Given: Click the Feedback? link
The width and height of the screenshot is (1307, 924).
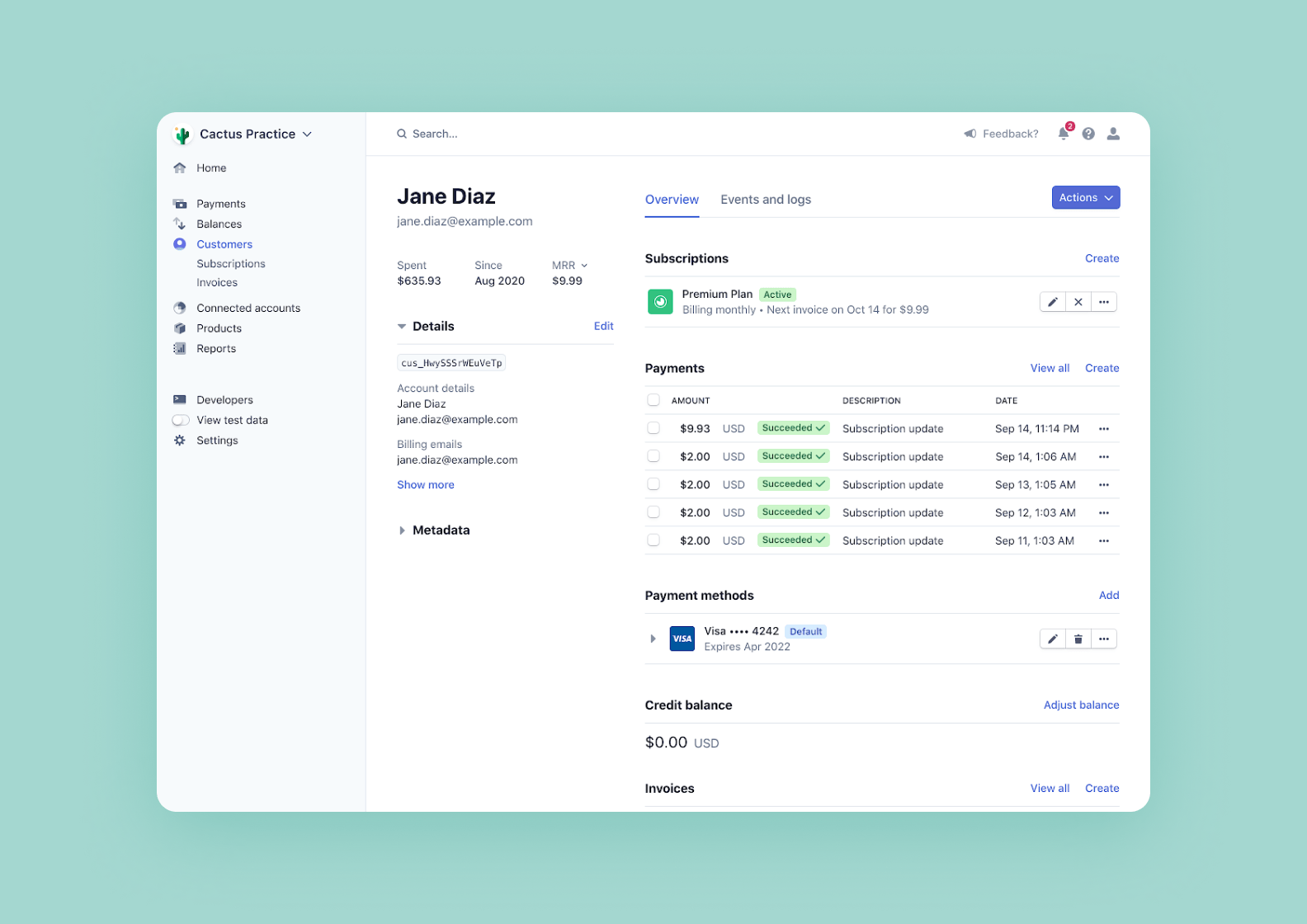Looking at the screenshot, I should coord(1011,134).
